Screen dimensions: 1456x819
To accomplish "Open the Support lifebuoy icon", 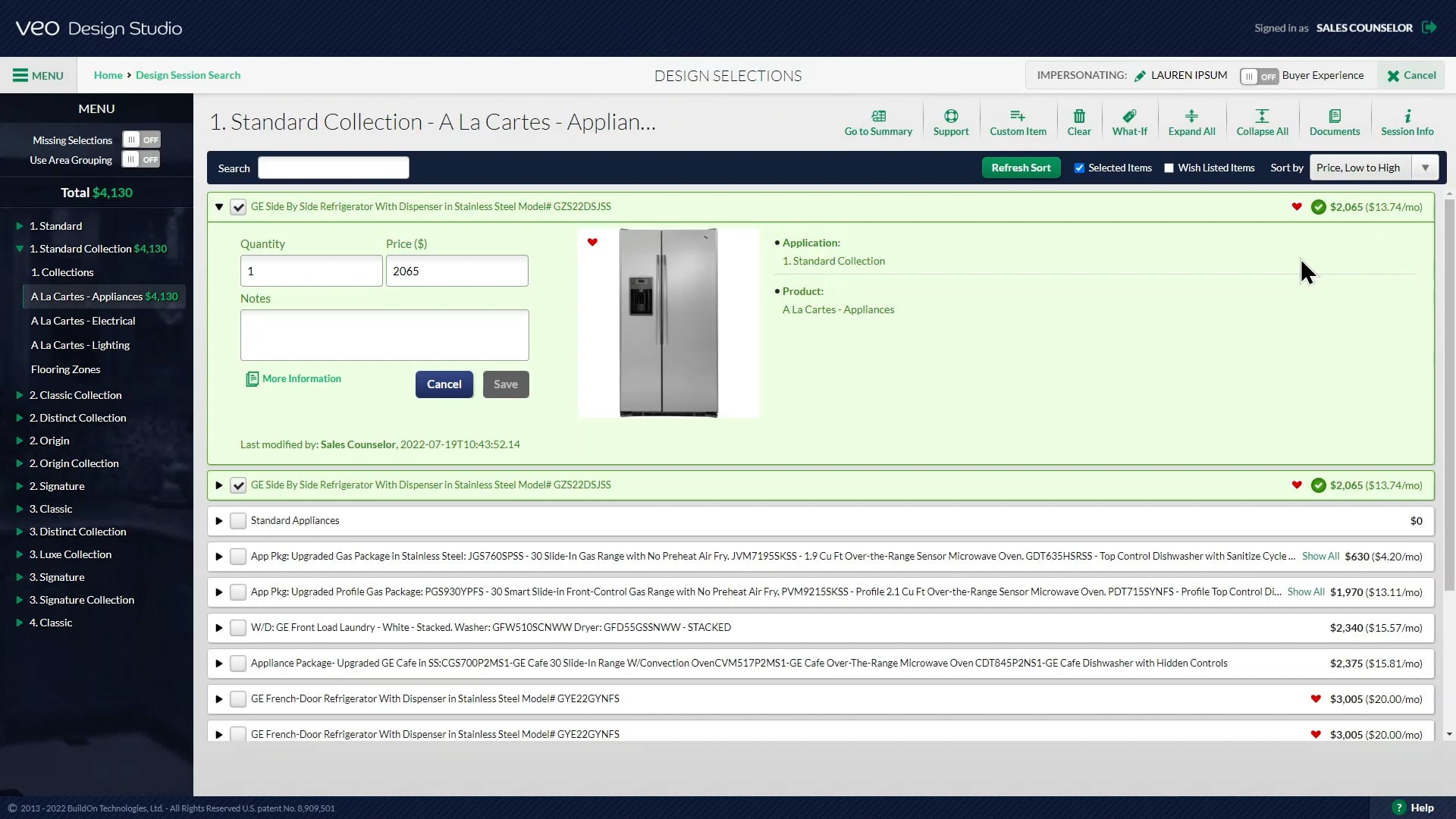I will tap(951, 116).
